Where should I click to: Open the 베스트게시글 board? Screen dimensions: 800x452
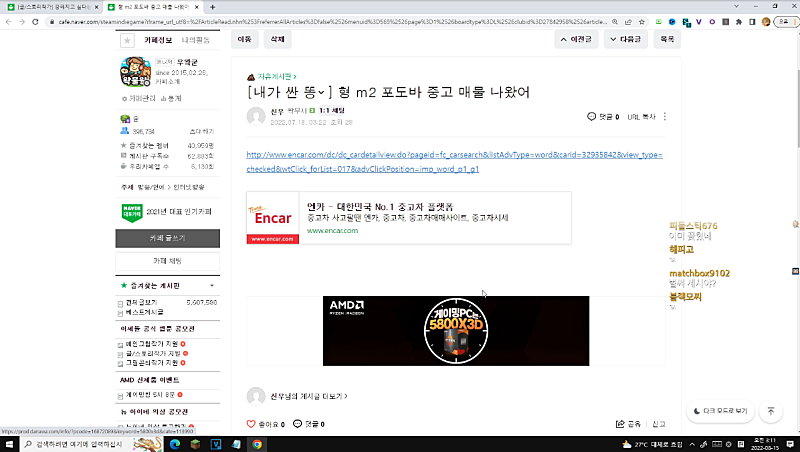coord(144,312)
